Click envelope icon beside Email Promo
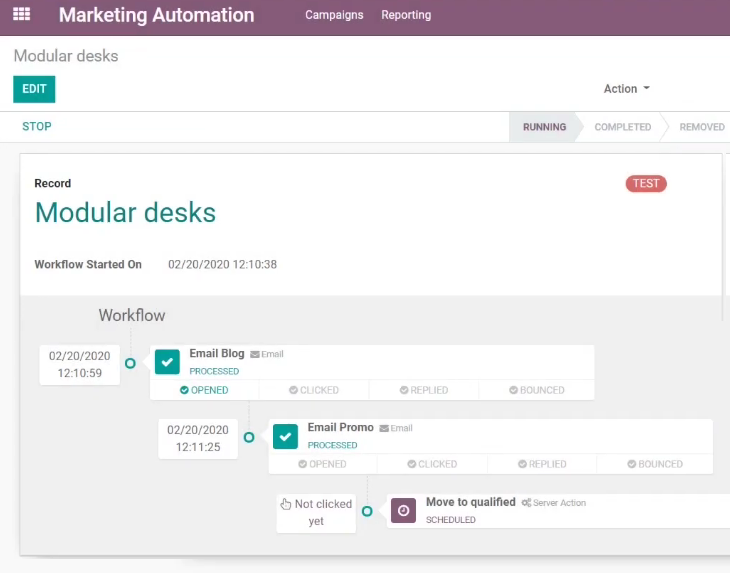The image size is (730, 573). [384, 428]
